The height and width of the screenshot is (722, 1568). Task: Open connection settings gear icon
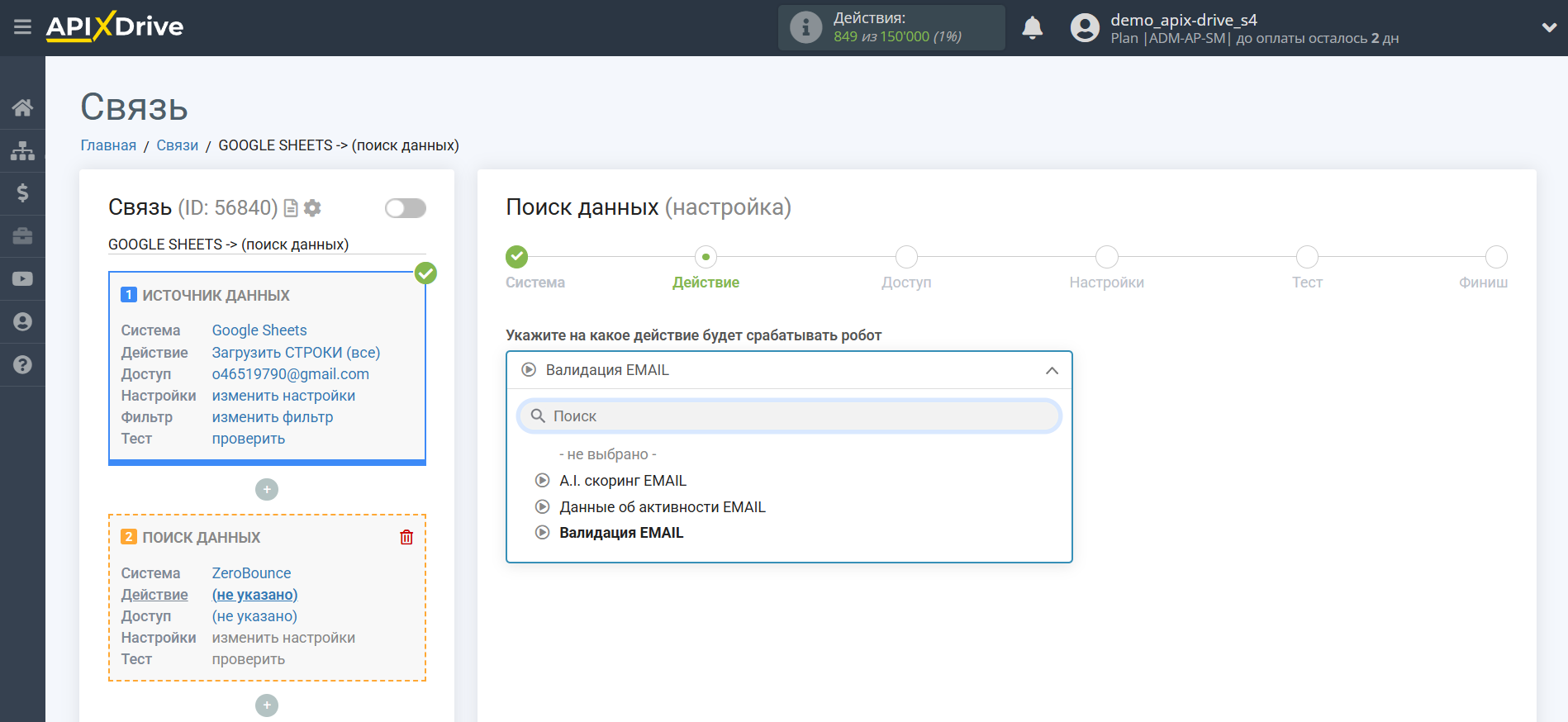click(x=312, y=208)
